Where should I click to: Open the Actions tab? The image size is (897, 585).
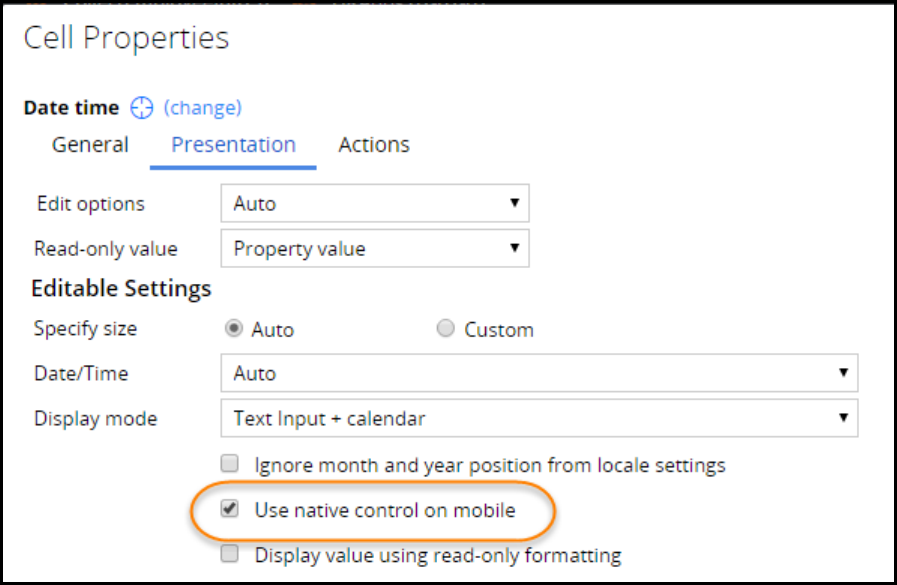374,145
